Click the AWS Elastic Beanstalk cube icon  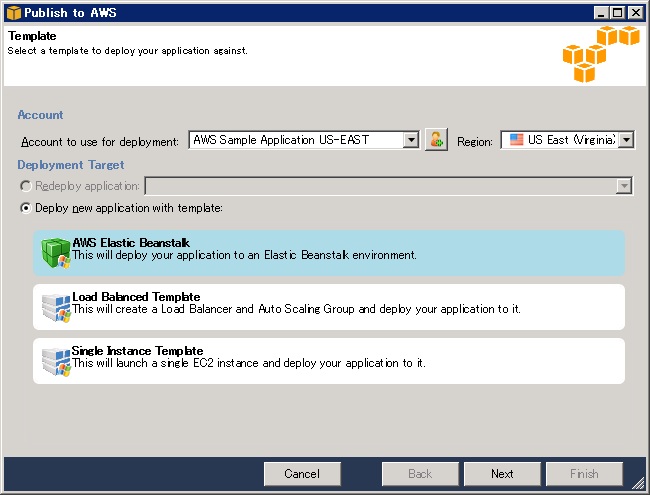(x=56, y=253)
